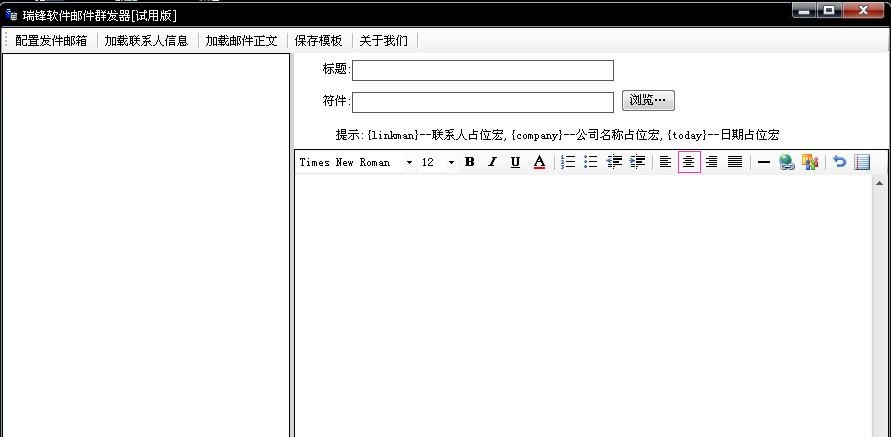Insert a horizontal line
The image size is (891, 437).
(x=764, y=162)
